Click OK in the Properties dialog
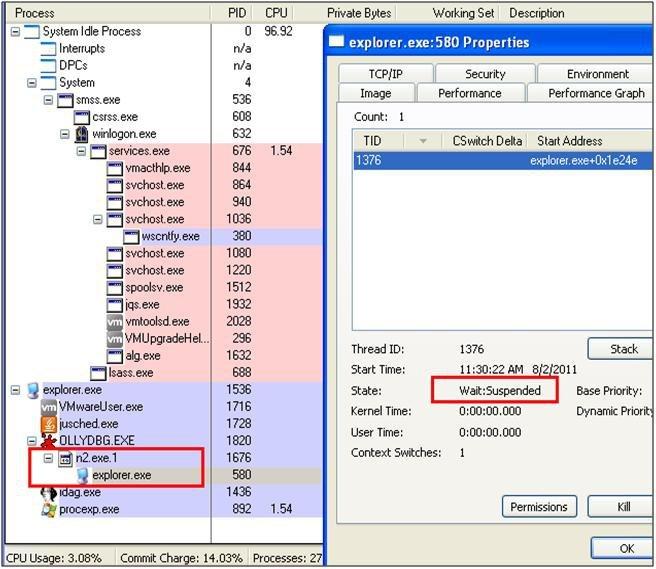Image resolution: width=656 pixels, height=569 pixels. 623,548
